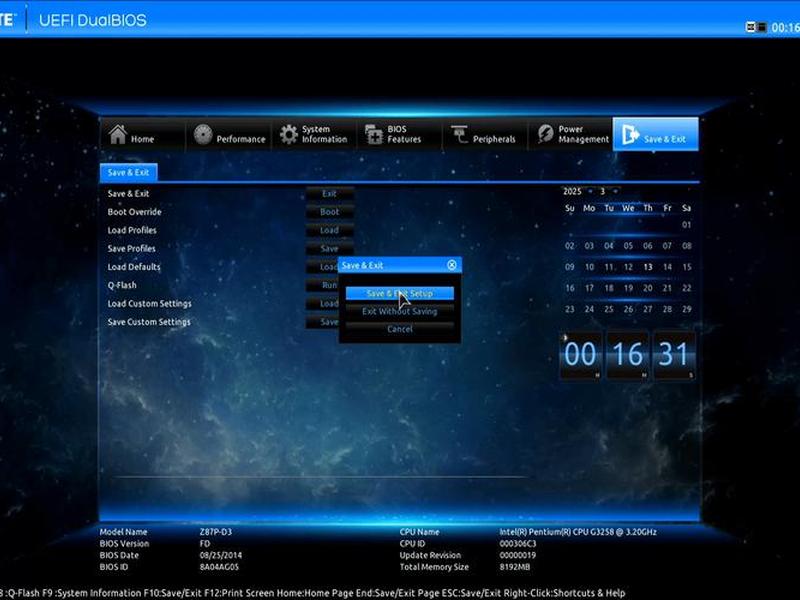Click the F10:Save/Exit shortcut hint
This screenshot has height=600, width=800.
pos(172,593)
